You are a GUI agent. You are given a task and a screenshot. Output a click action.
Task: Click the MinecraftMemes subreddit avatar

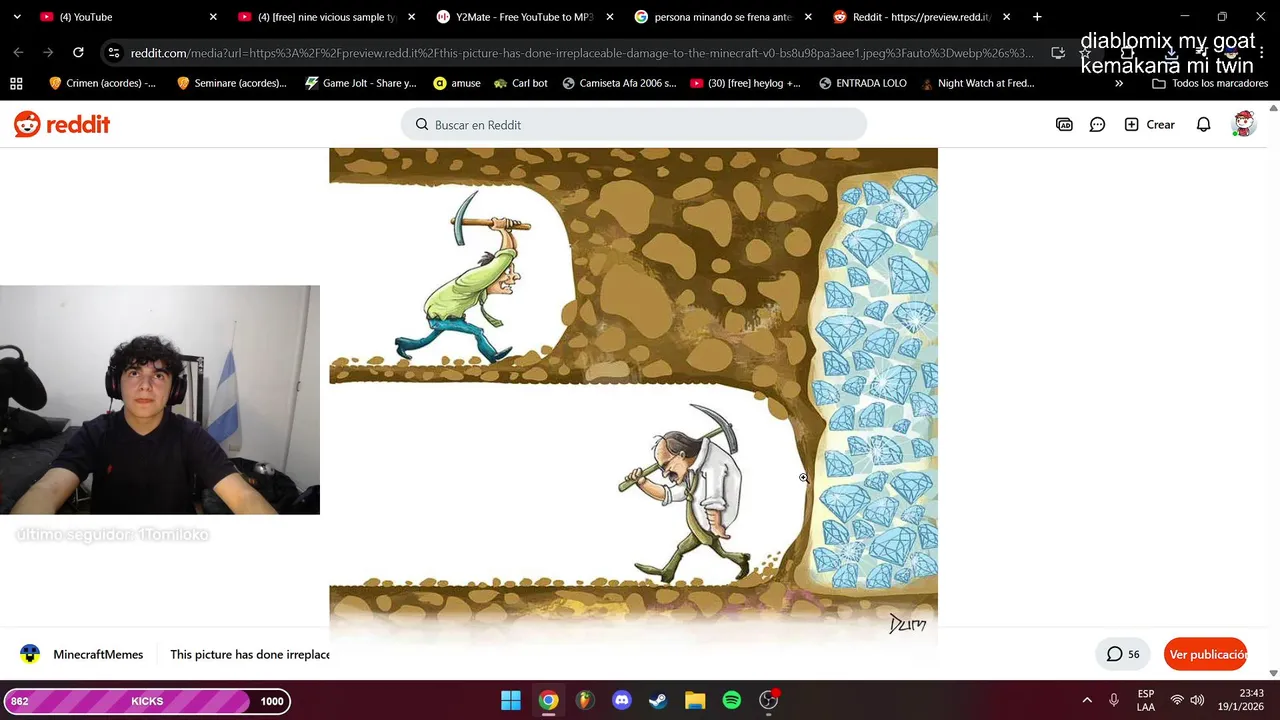click(x=30, y=654)
